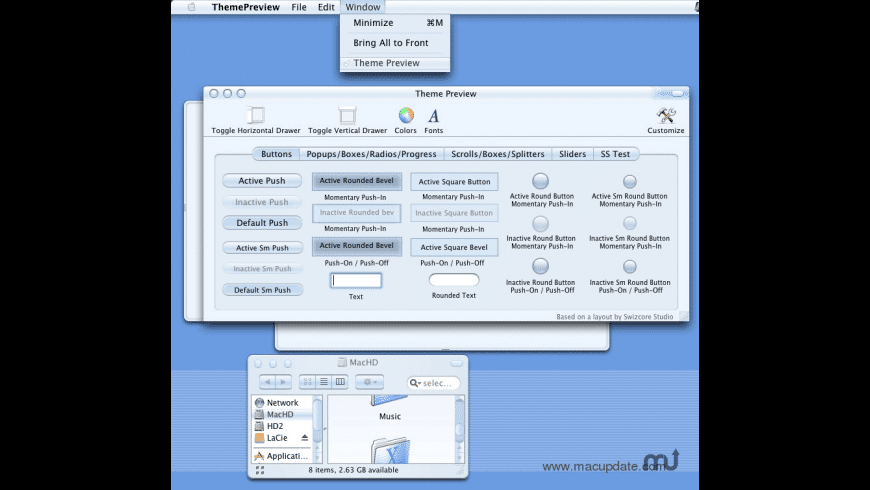
Task: Select Theme Preview in Window menu
Action: [x=395, y=63]
